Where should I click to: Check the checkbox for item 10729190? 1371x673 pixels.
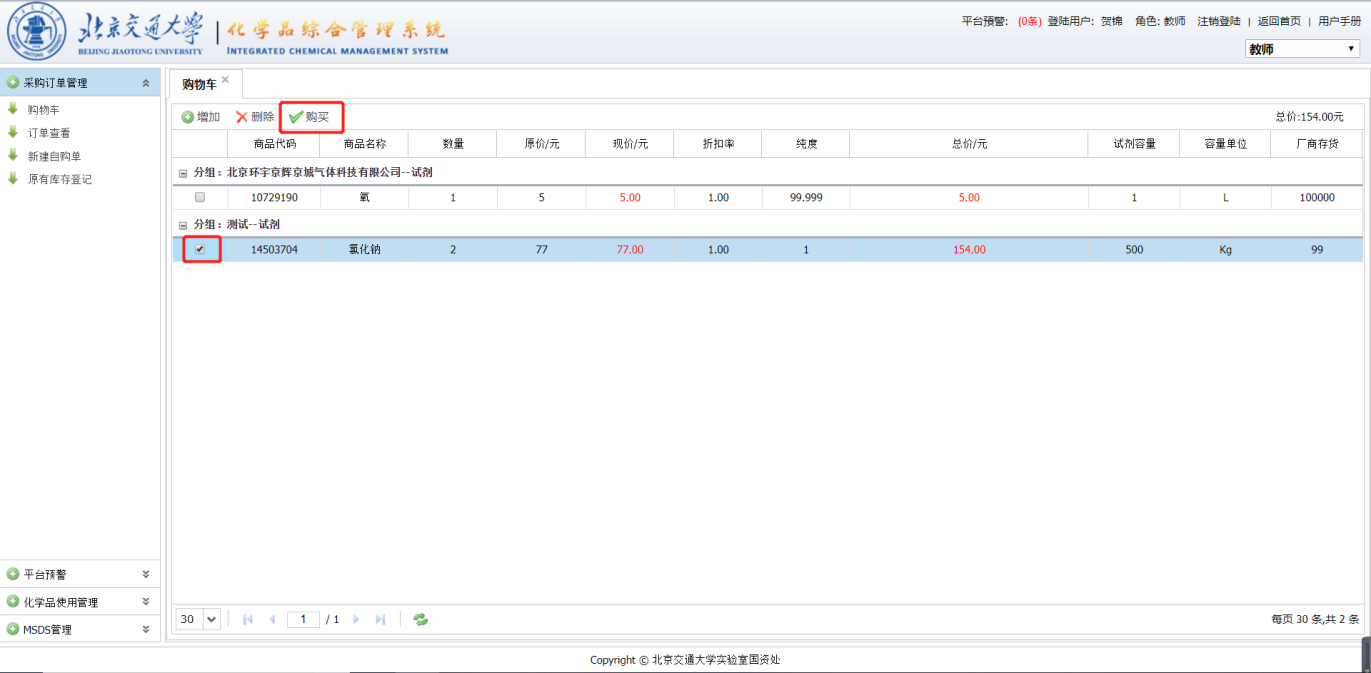coord(200,197)
